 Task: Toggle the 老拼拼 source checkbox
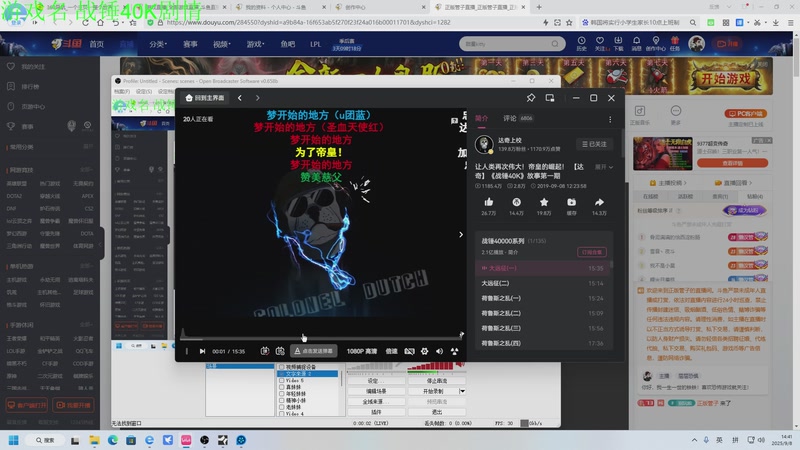click(281, 407)
